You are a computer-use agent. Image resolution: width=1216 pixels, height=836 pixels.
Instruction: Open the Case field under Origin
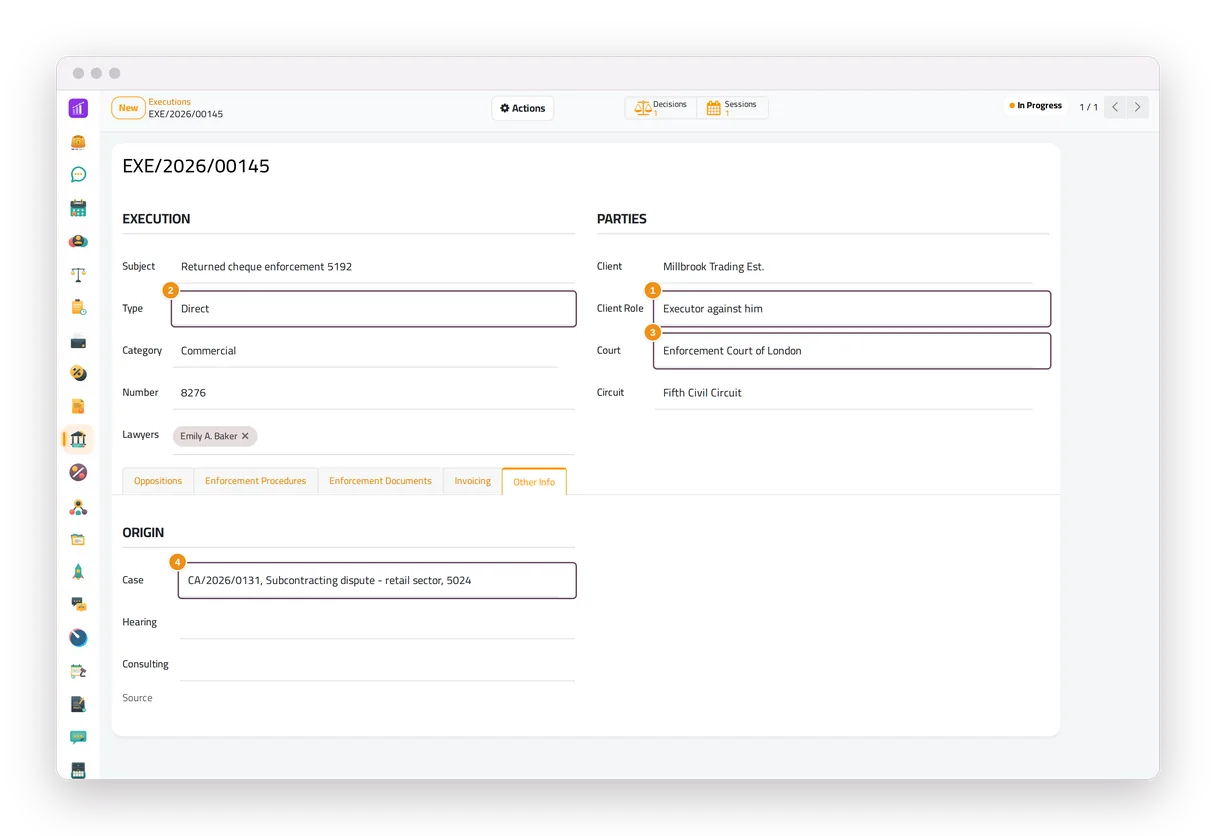(x=377, y=581)
